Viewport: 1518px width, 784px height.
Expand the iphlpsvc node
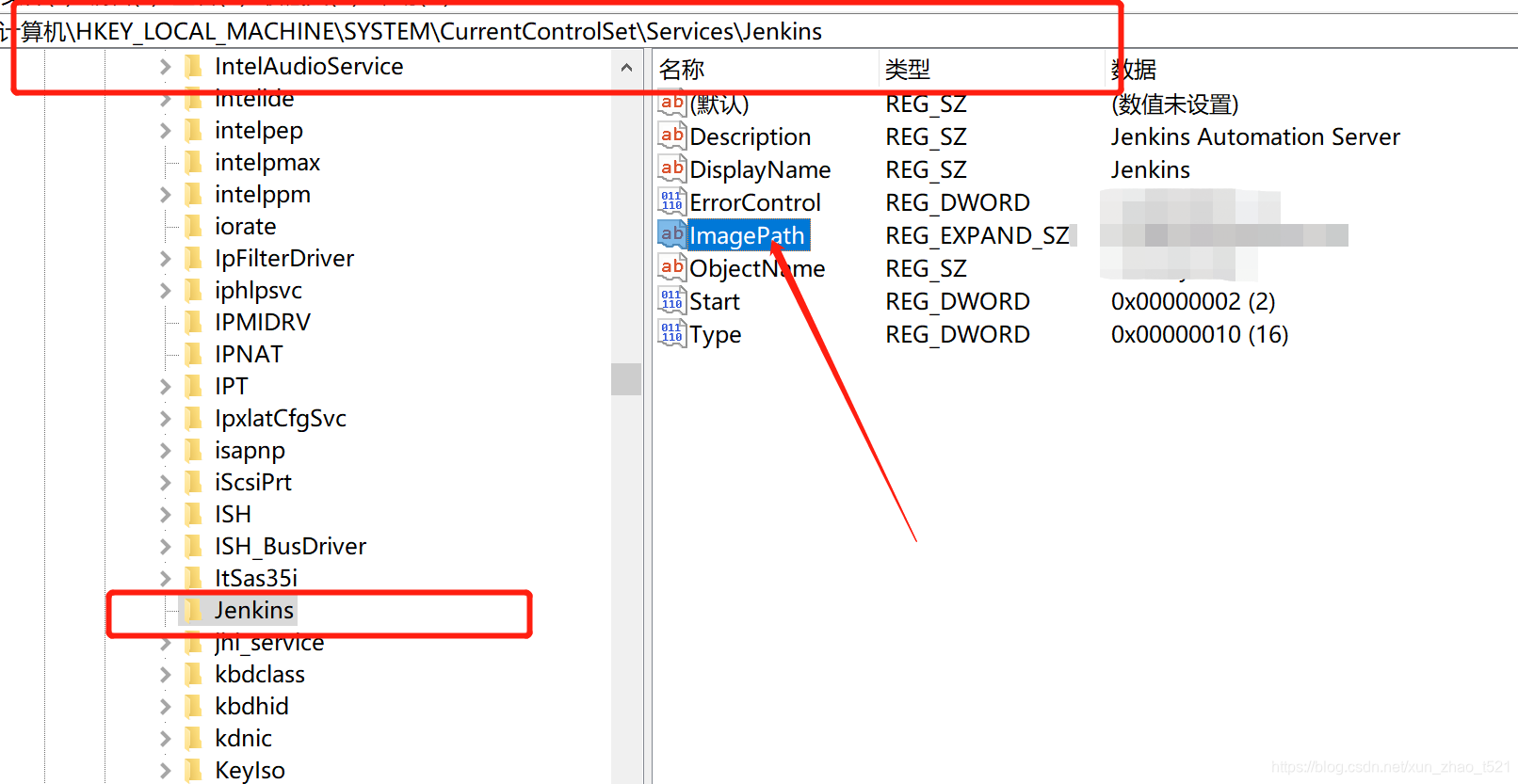166,290
